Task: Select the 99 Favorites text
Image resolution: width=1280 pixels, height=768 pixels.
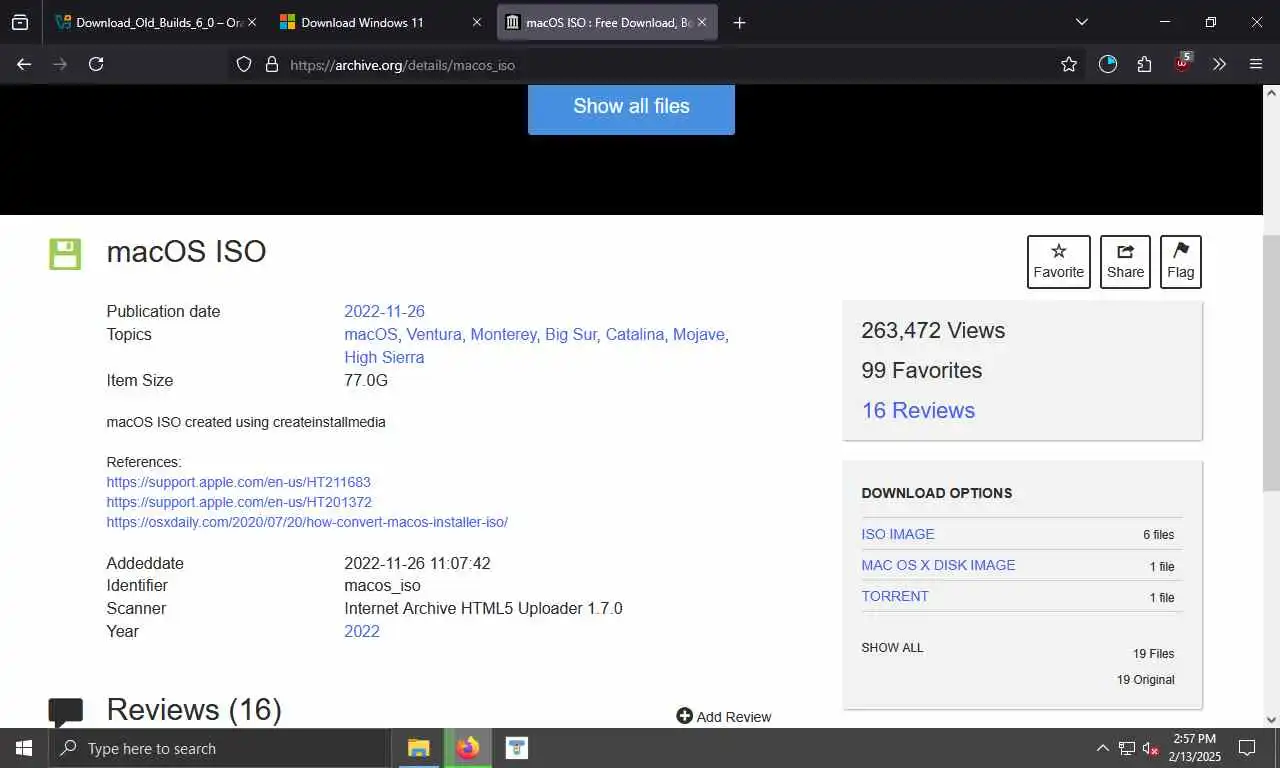Action: coord(921,370)
